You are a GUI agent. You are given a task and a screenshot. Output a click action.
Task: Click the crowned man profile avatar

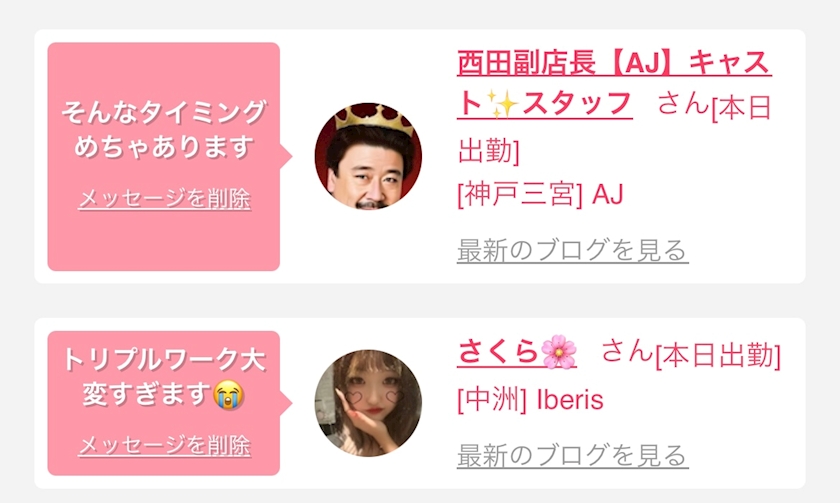(368, 156)
